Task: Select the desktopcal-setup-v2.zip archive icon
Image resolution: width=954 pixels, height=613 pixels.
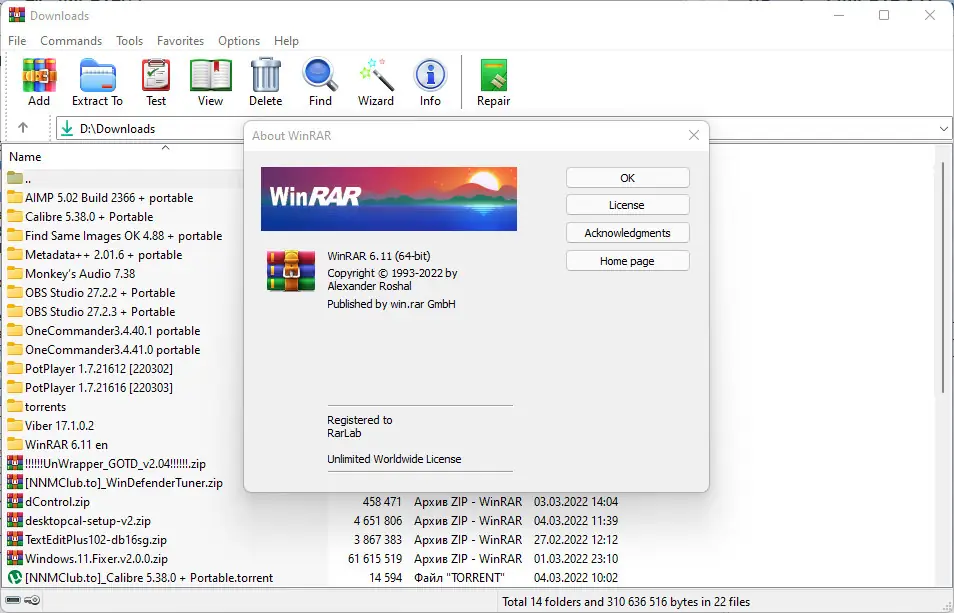Action: [x=15, y=521]
